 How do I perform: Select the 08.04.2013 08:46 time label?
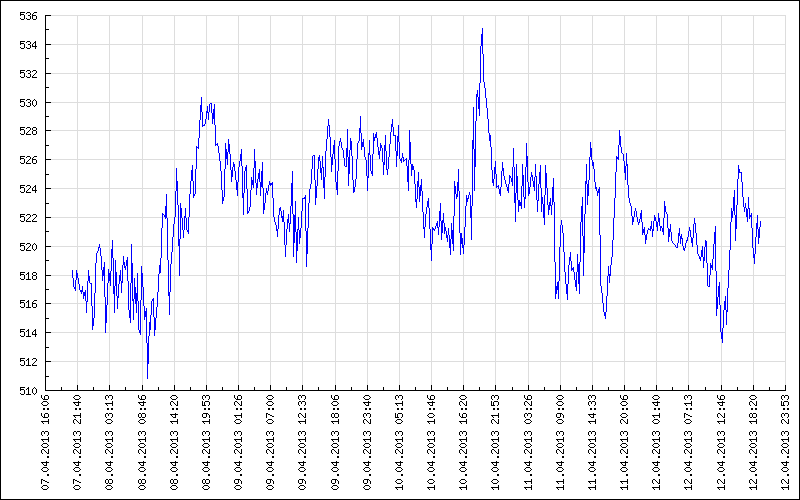click(x=142, y=440)
